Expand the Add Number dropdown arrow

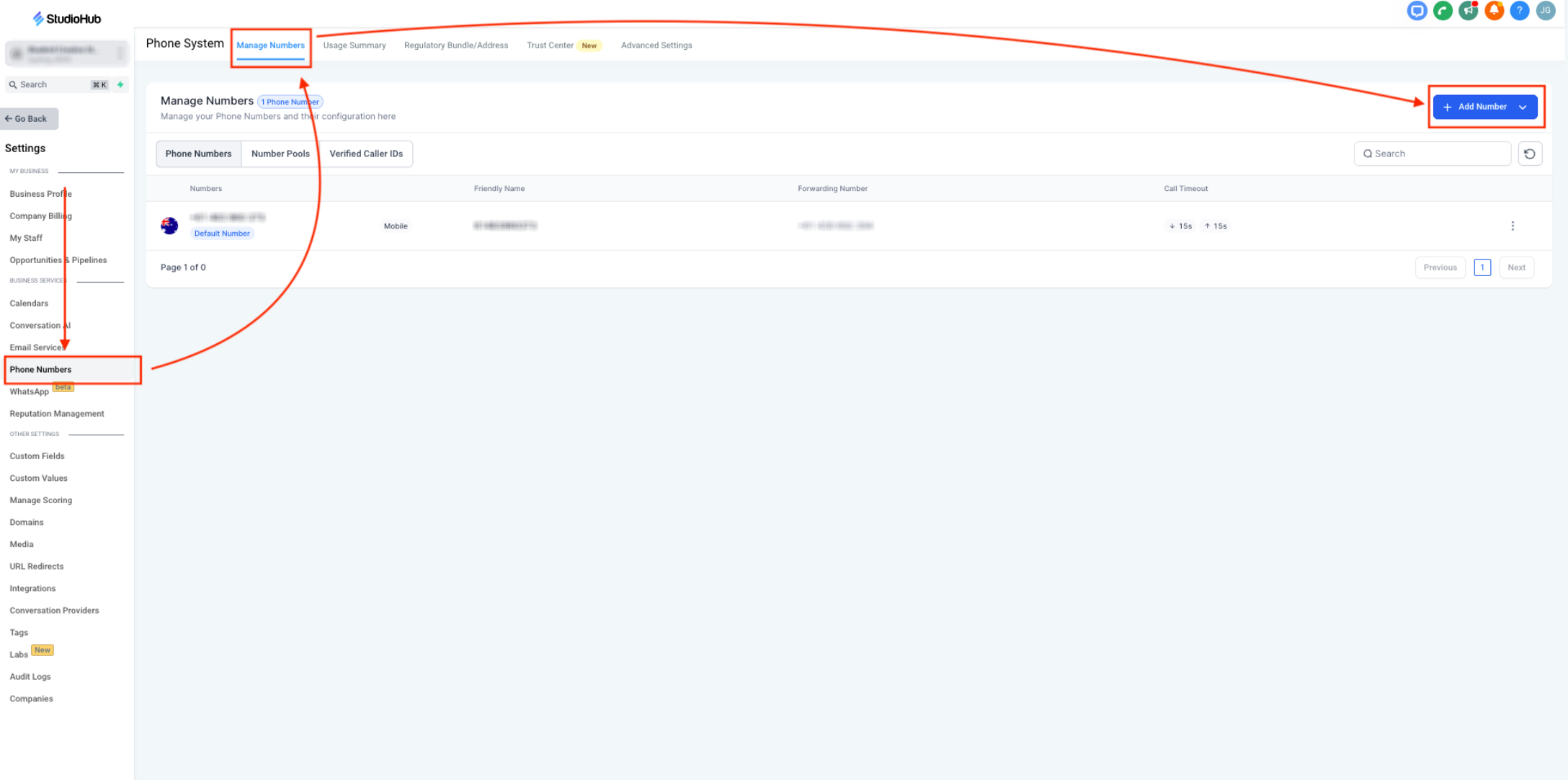click(1523, 107)
